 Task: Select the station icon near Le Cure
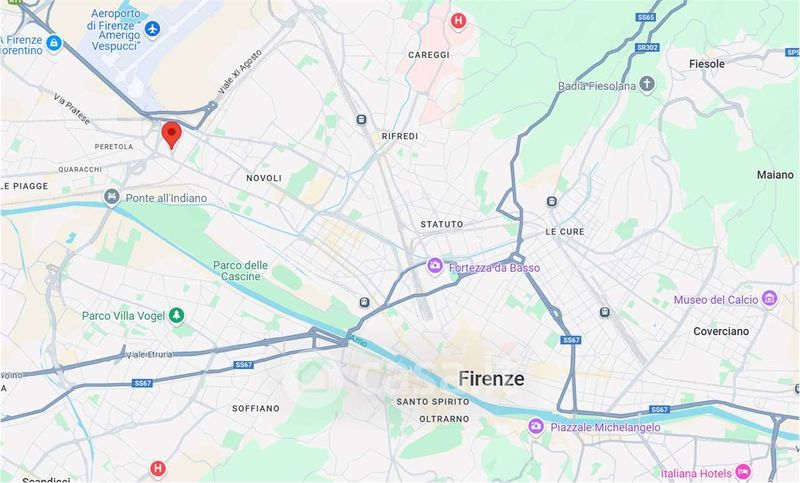pyautogui.click(x=552, y=201)
